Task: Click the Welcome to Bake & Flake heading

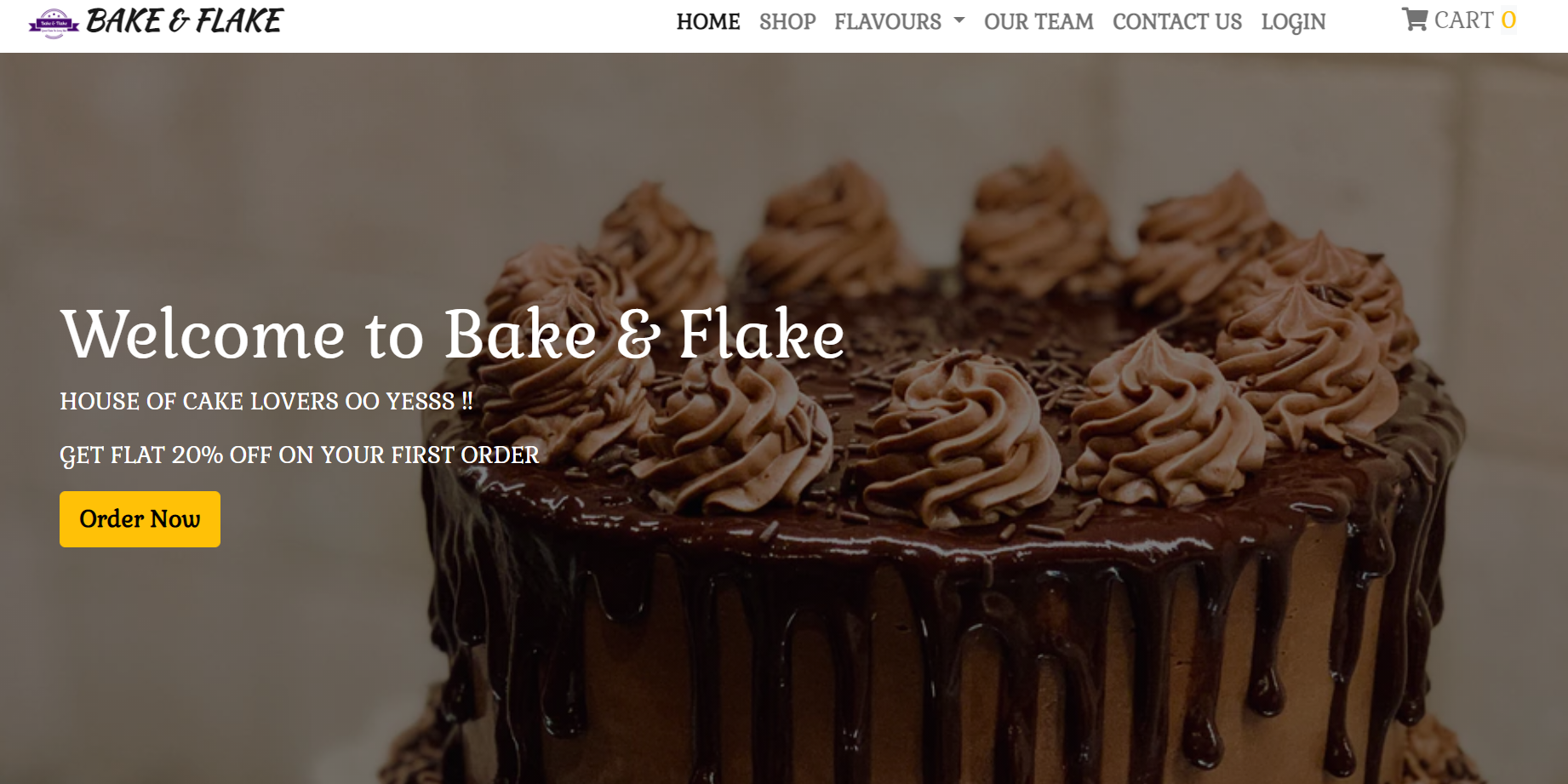Action: [x=452, y=334]
